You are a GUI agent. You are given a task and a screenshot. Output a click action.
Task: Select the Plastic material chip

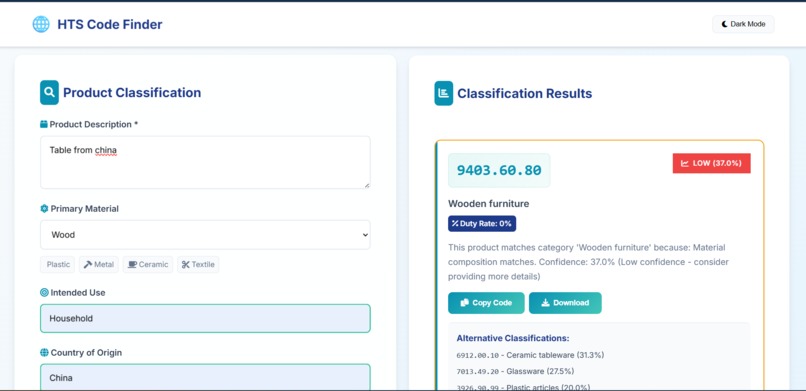click(x=58, y=265)
